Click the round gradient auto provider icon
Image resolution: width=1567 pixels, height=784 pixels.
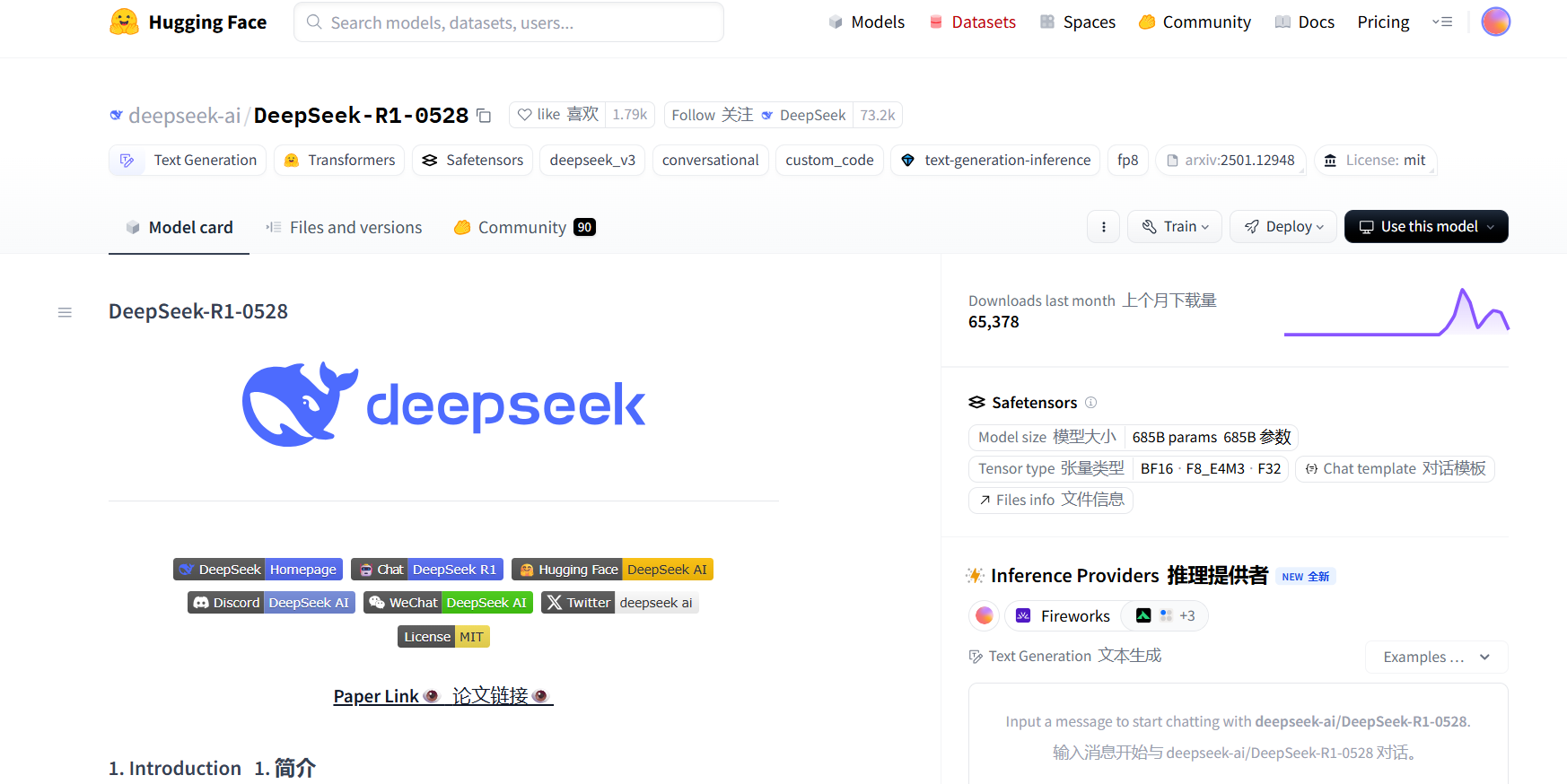[x=984, y=615]
